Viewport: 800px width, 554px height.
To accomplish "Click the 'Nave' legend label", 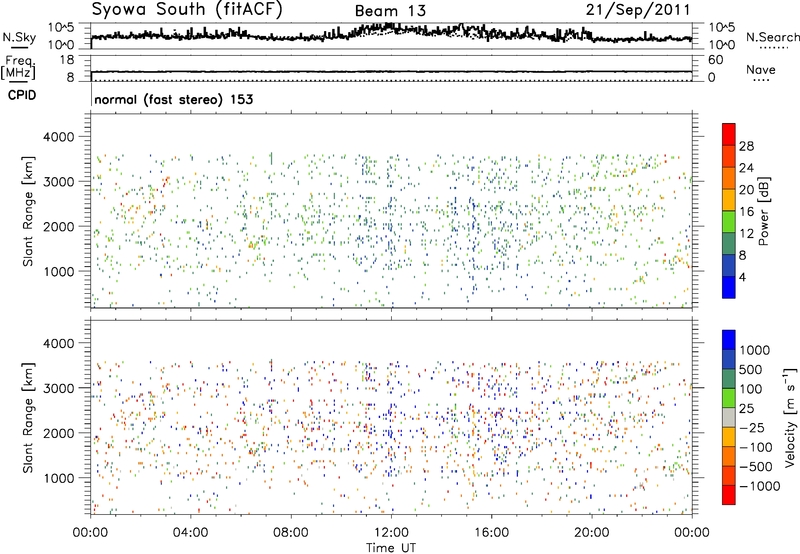I will pos(760,69).
